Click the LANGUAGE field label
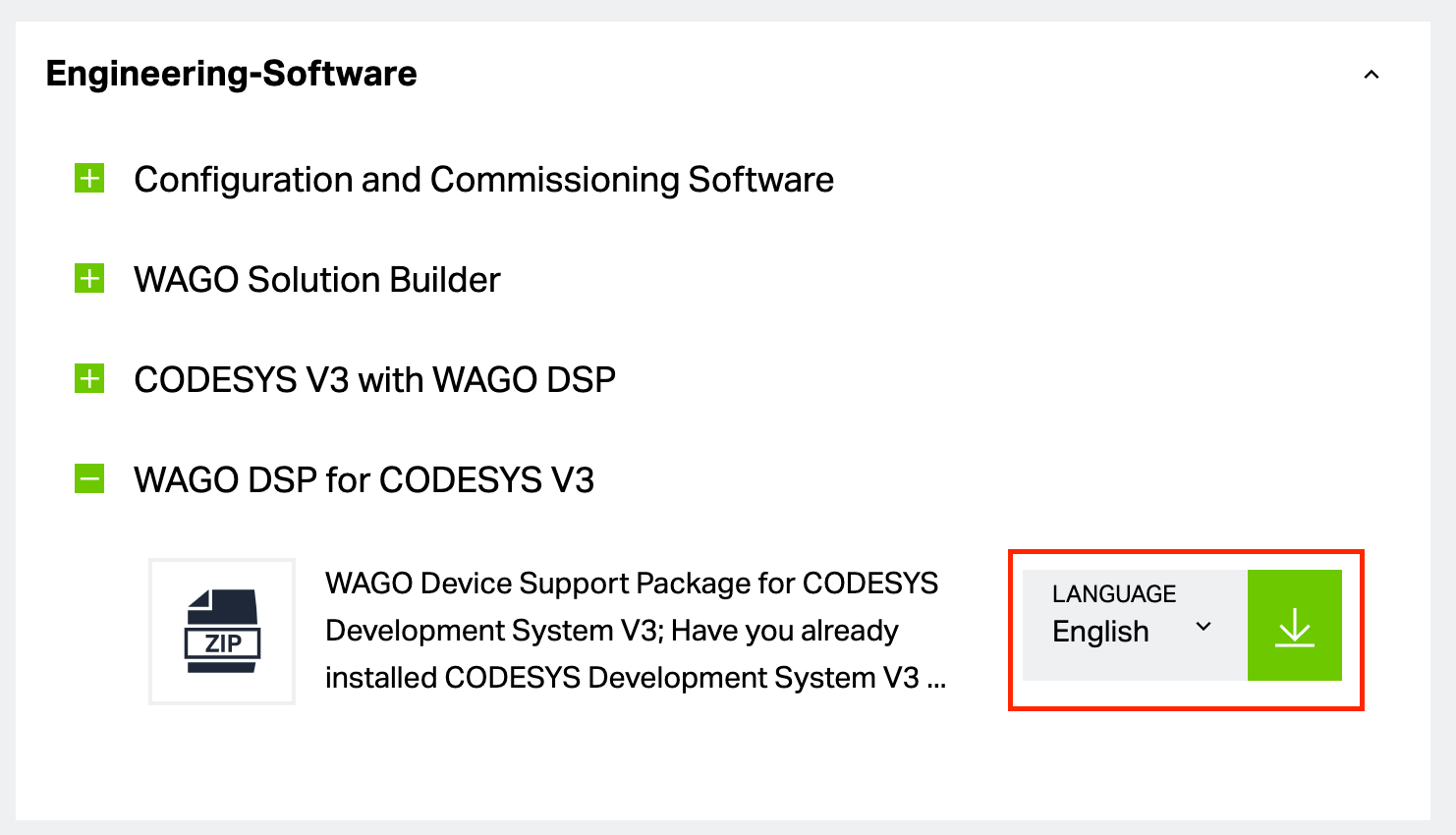This screenshot has height=835, width=1456. [x=1114, y=593]
